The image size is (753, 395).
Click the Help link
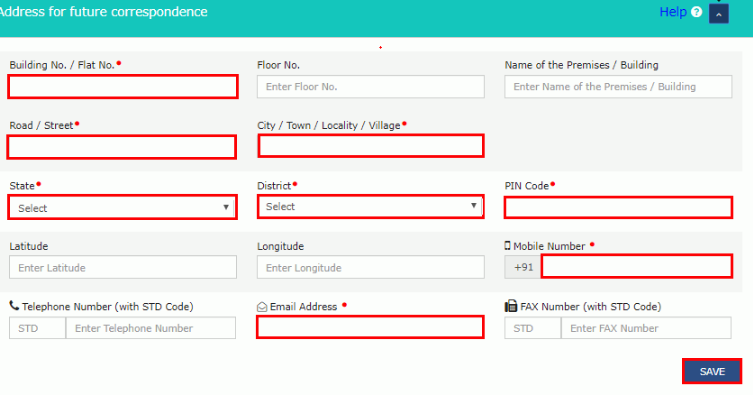coord(673,12)
